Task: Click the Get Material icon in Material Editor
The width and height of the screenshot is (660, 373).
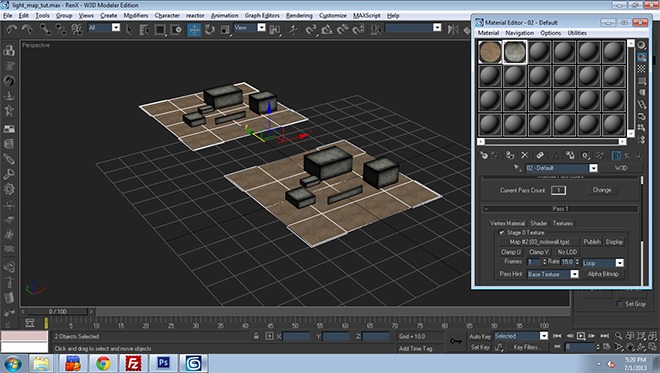Action: tap(484, 156)
